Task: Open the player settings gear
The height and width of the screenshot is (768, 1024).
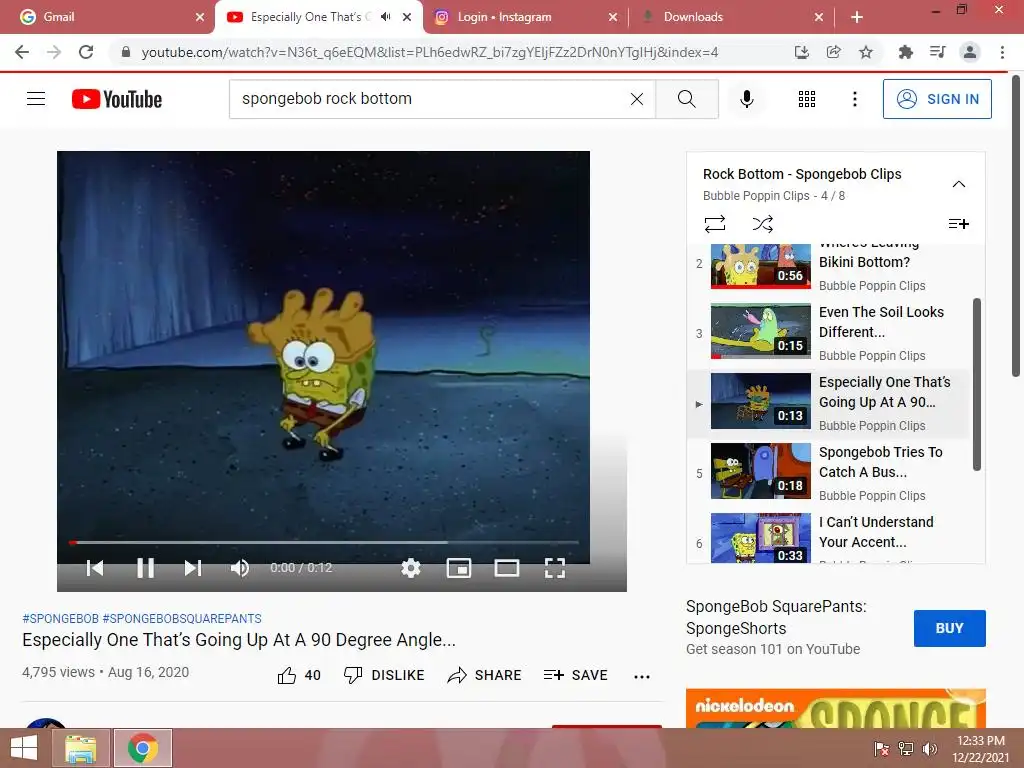Action: pyautogui.click(x=411, y=568)
